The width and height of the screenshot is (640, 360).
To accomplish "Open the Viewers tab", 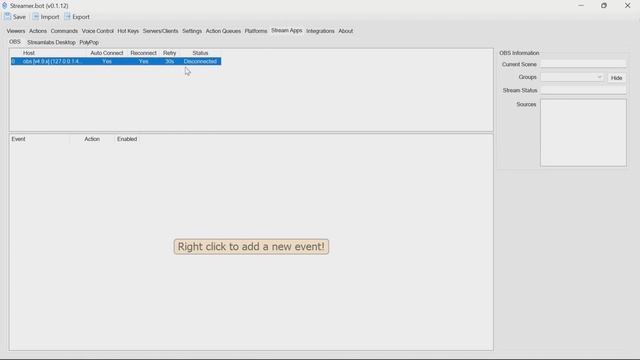I will 16,31.
